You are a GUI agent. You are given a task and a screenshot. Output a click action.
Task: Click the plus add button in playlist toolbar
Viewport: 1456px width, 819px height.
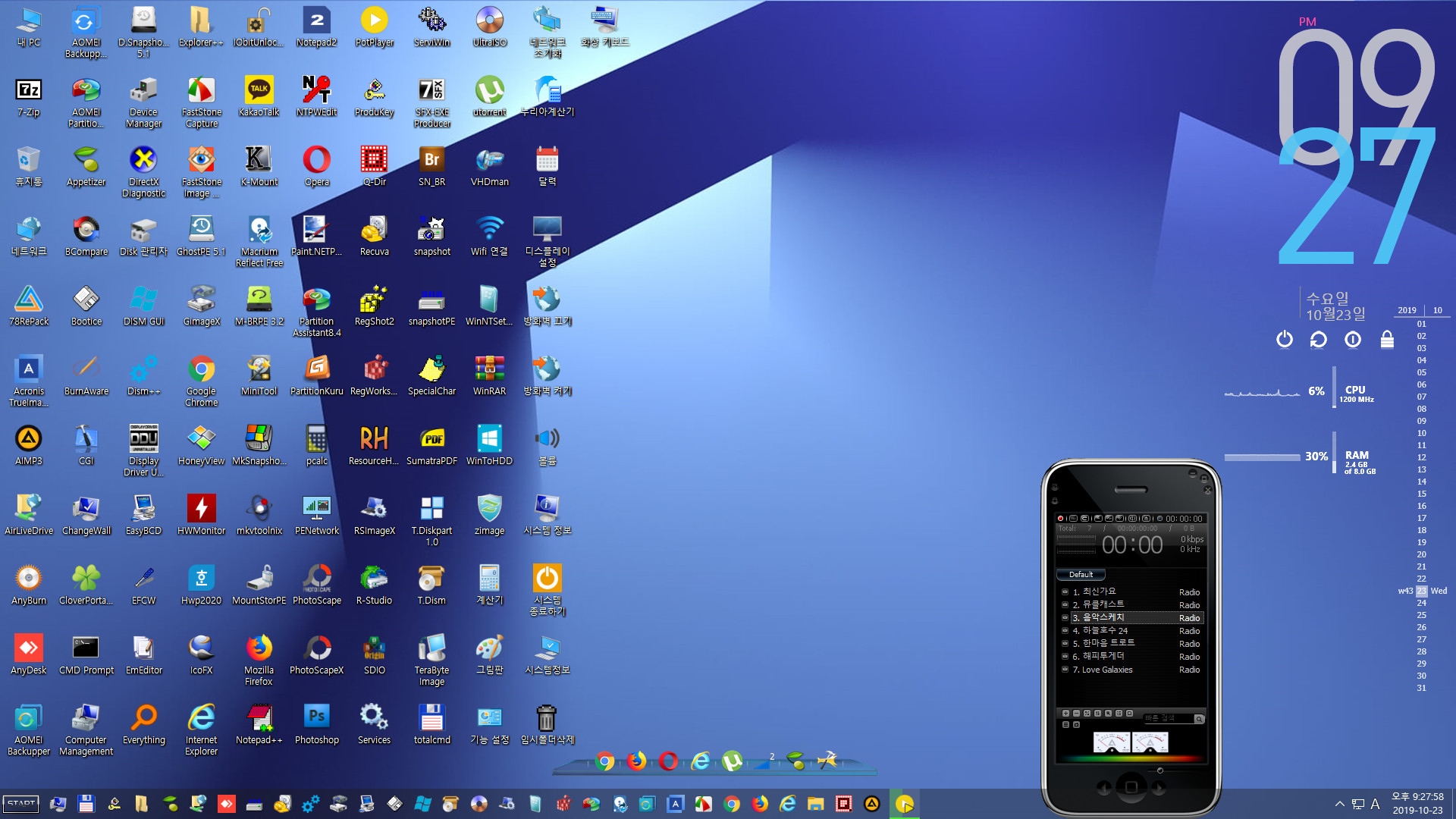pyautogui.click(x=1065, y=714)
